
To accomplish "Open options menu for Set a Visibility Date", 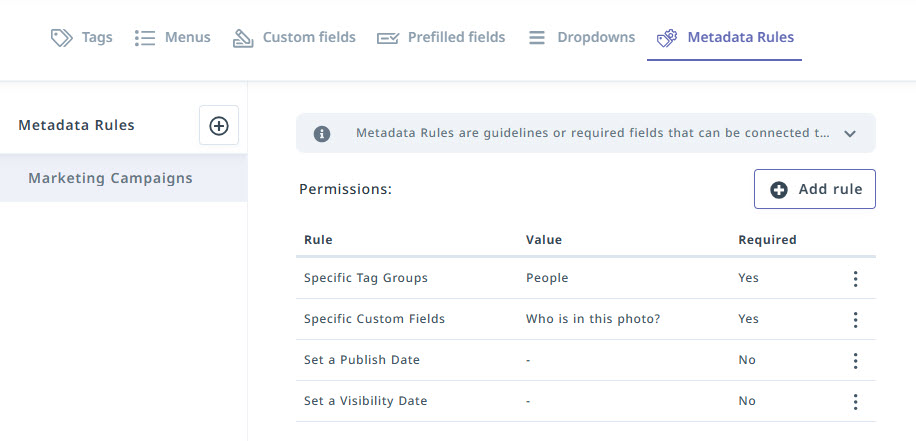I will point(855,402).
